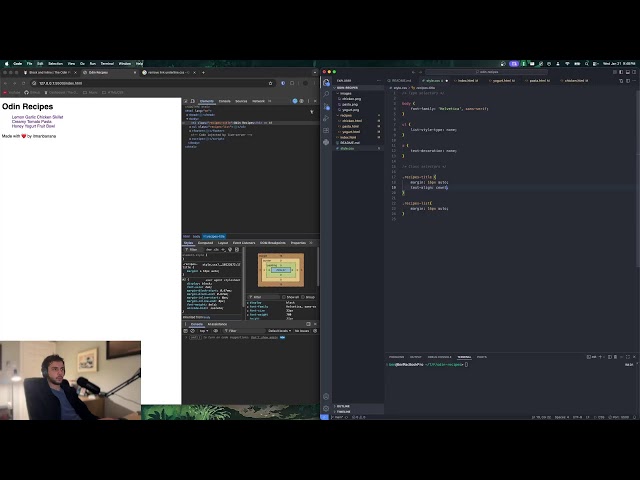Image resolution: width=640 pixels, height=480 pixels.
Task: Open Event Listeners tab in DevTools
Action: (244, 243)
